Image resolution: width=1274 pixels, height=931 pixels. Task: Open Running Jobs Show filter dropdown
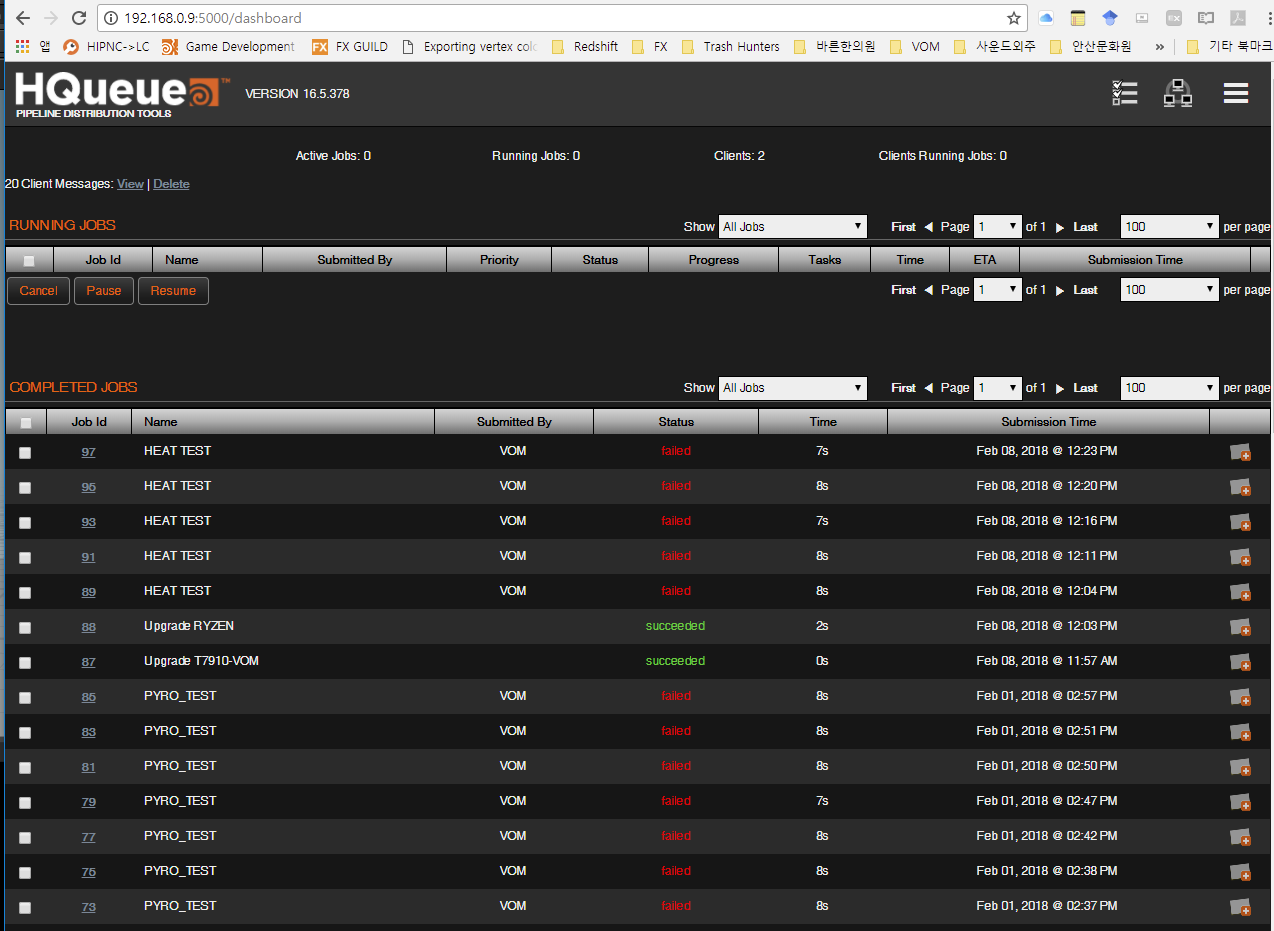pyautogui.click(x=793, y=227)
